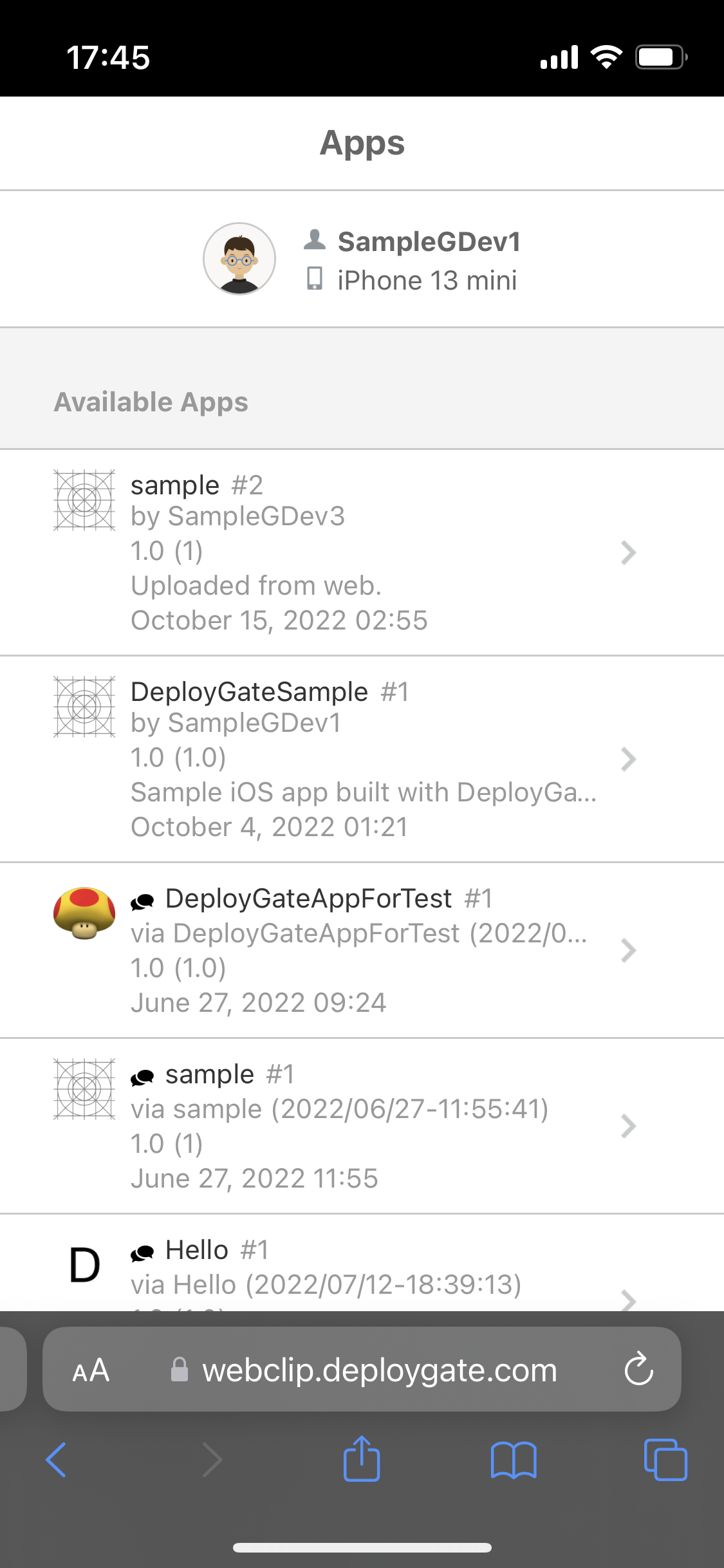Image resolution: width=724 pixels, height=1568 pixels.
Task: Tap the iPhone 13 mini device label
Action: 427,281
